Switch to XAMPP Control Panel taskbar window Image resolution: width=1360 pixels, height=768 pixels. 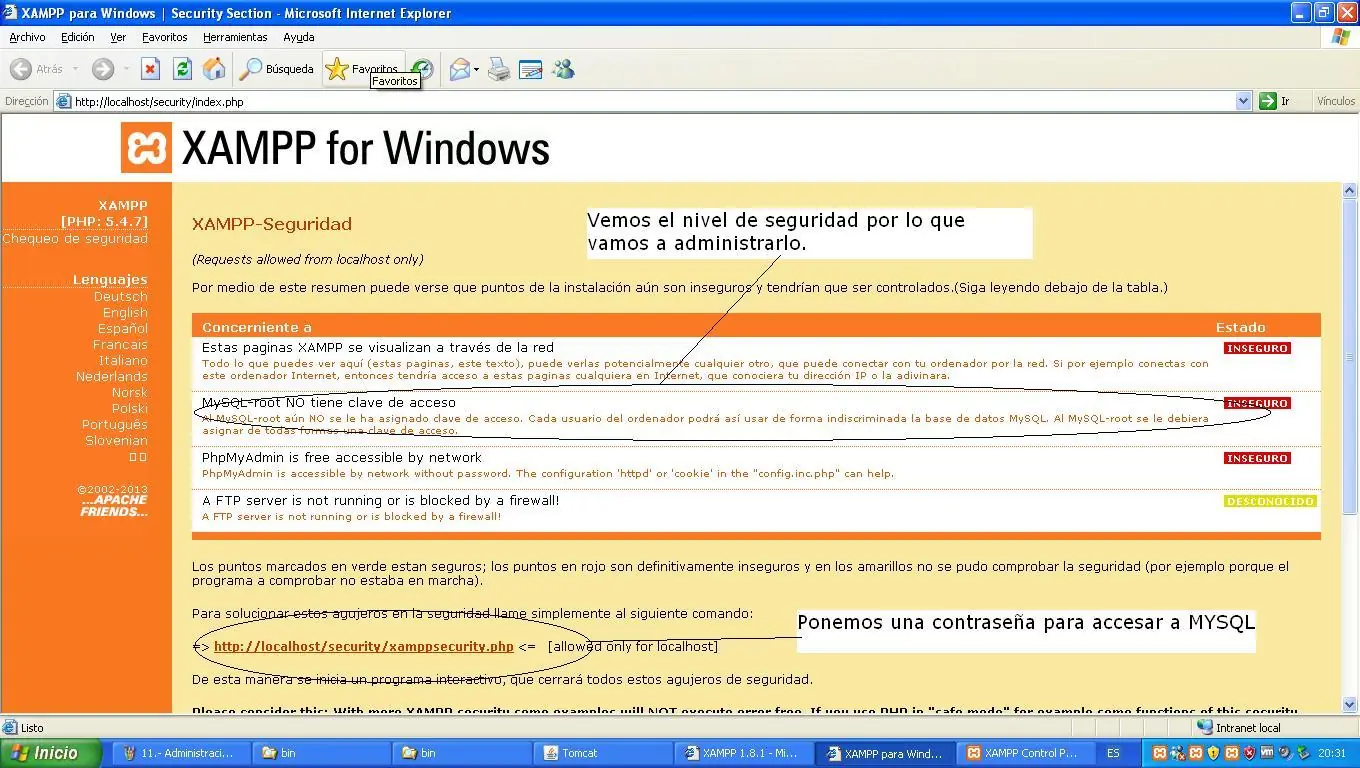[1025, 753]
